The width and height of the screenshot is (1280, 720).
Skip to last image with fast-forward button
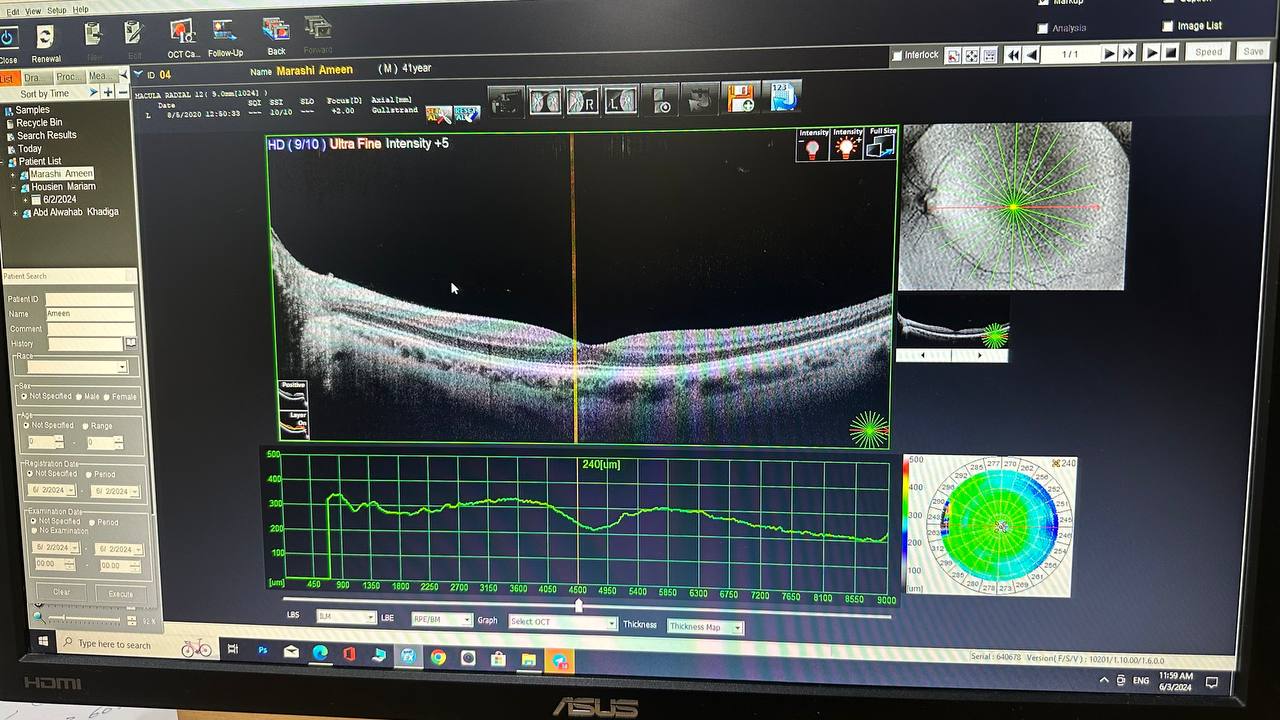1128,53
